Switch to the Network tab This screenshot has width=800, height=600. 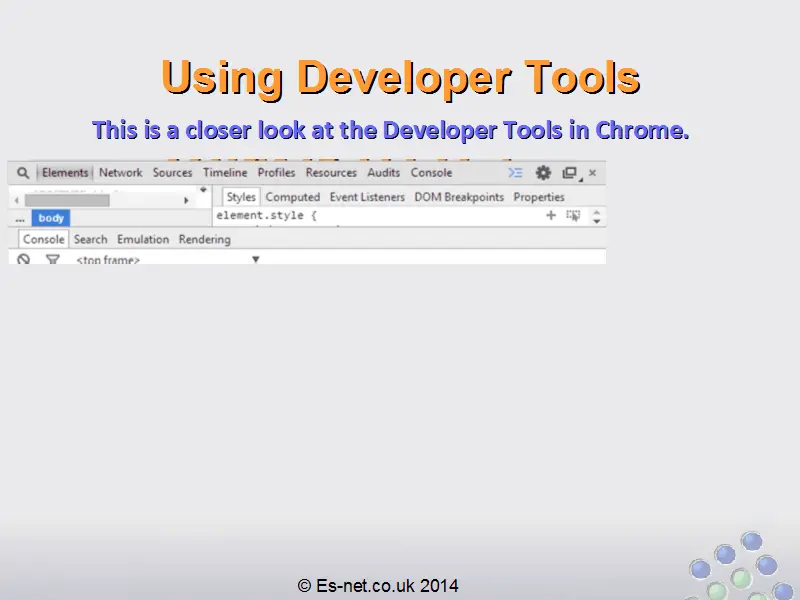coord(120,173)
